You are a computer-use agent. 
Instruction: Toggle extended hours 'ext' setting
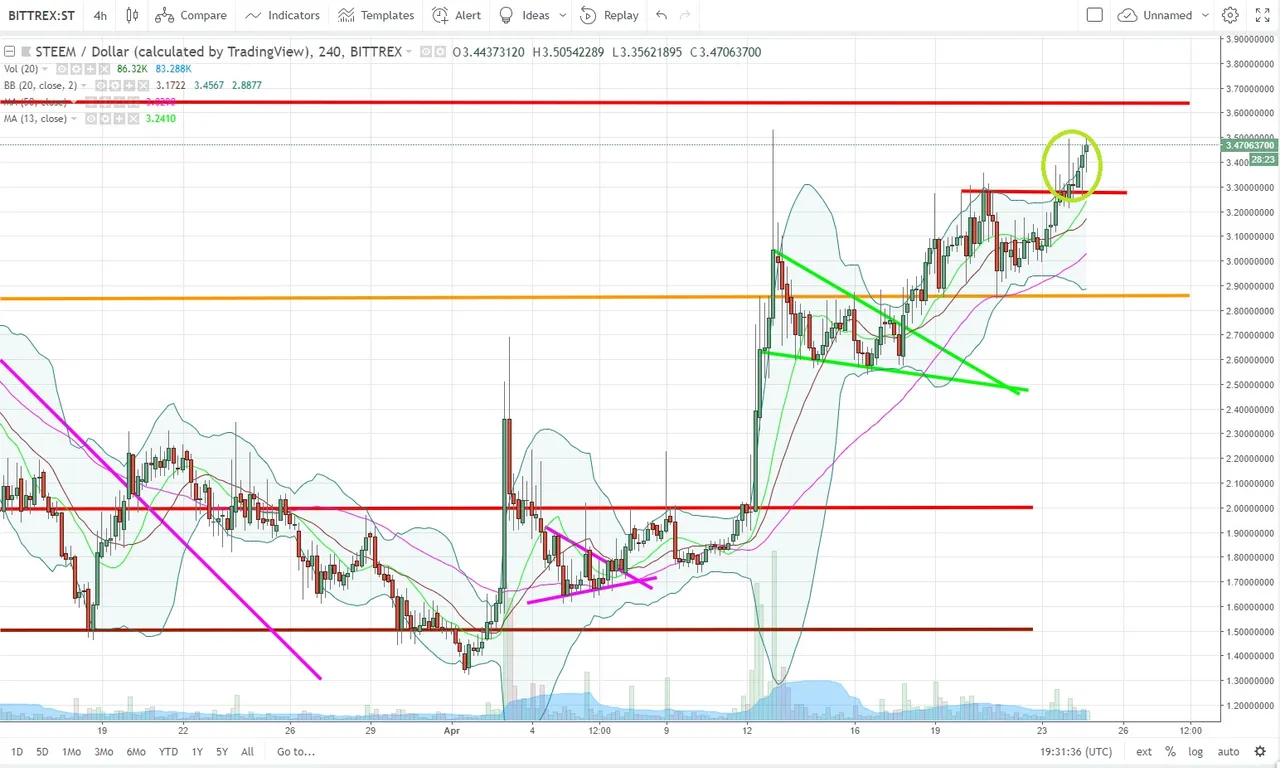[1144, 751]
